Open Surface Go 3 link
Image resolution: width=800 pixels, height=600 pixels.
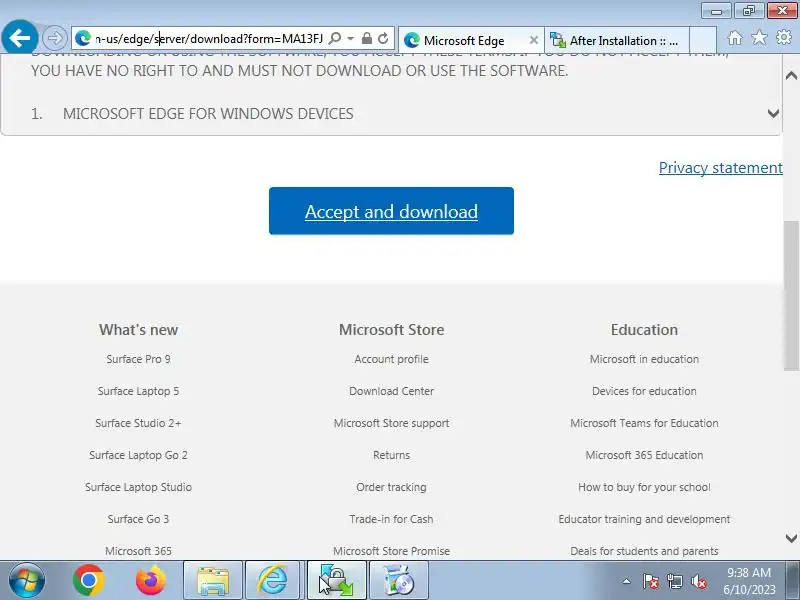[x=138, y=519]
